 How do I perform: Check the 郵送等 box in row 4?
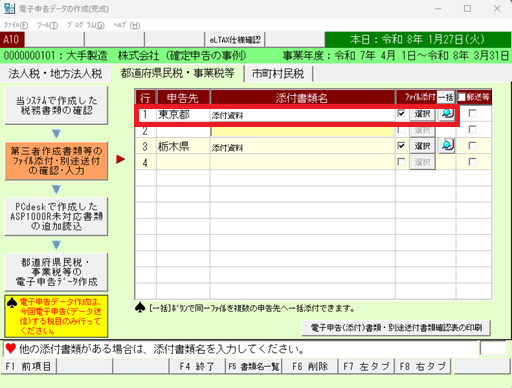tap(472, 162)
